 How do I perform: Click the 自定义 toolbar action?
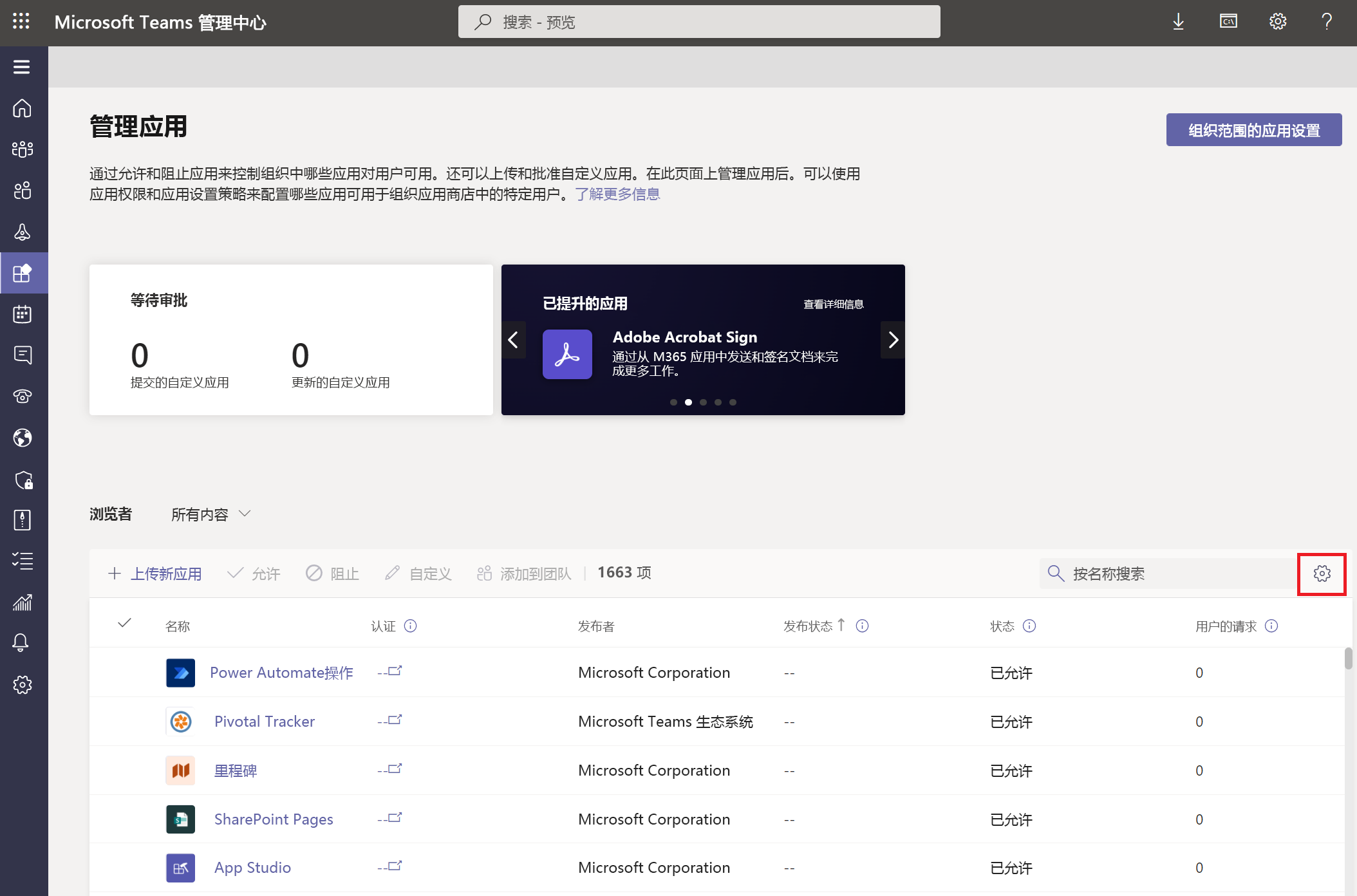(x=418, y=574)
